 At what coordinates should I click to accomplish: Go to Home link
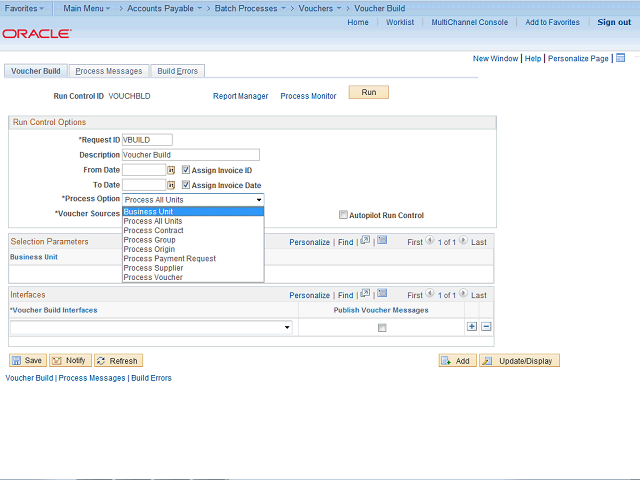coord(358,22)
